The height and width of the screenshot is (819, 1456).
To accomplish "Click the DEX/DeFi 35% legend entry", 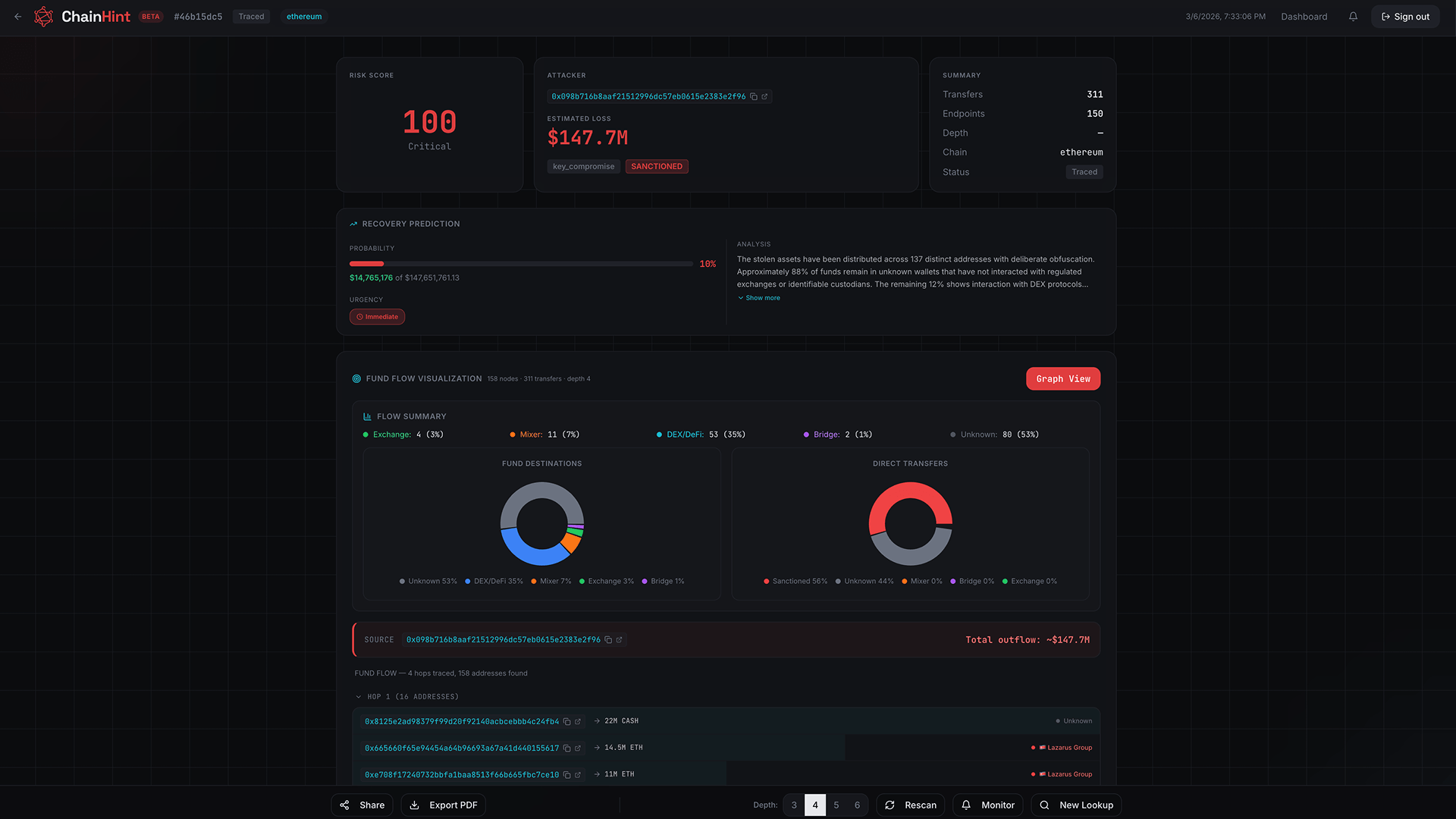I will point(494,582).
